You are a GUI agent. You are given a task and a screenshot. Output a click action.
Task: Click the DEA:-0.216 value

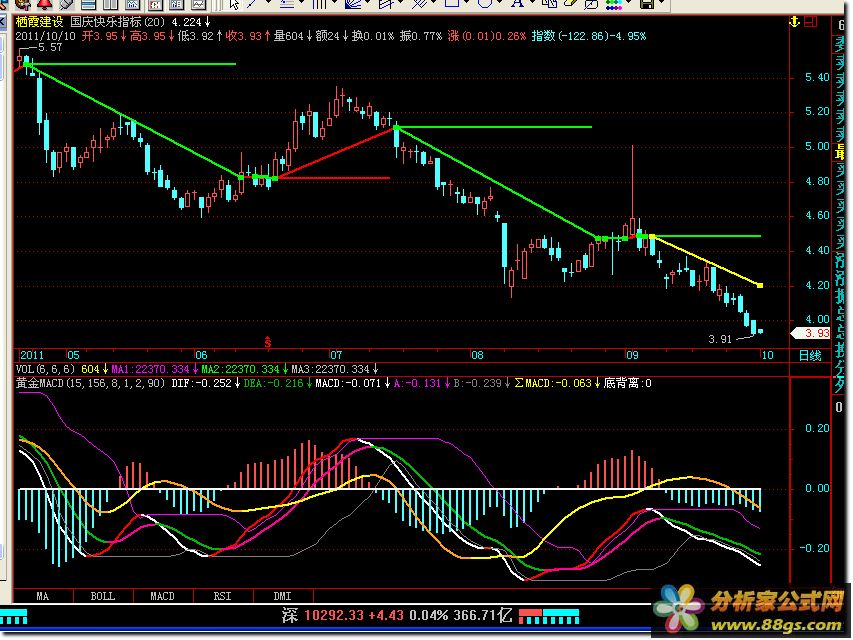tap(273, 384)
